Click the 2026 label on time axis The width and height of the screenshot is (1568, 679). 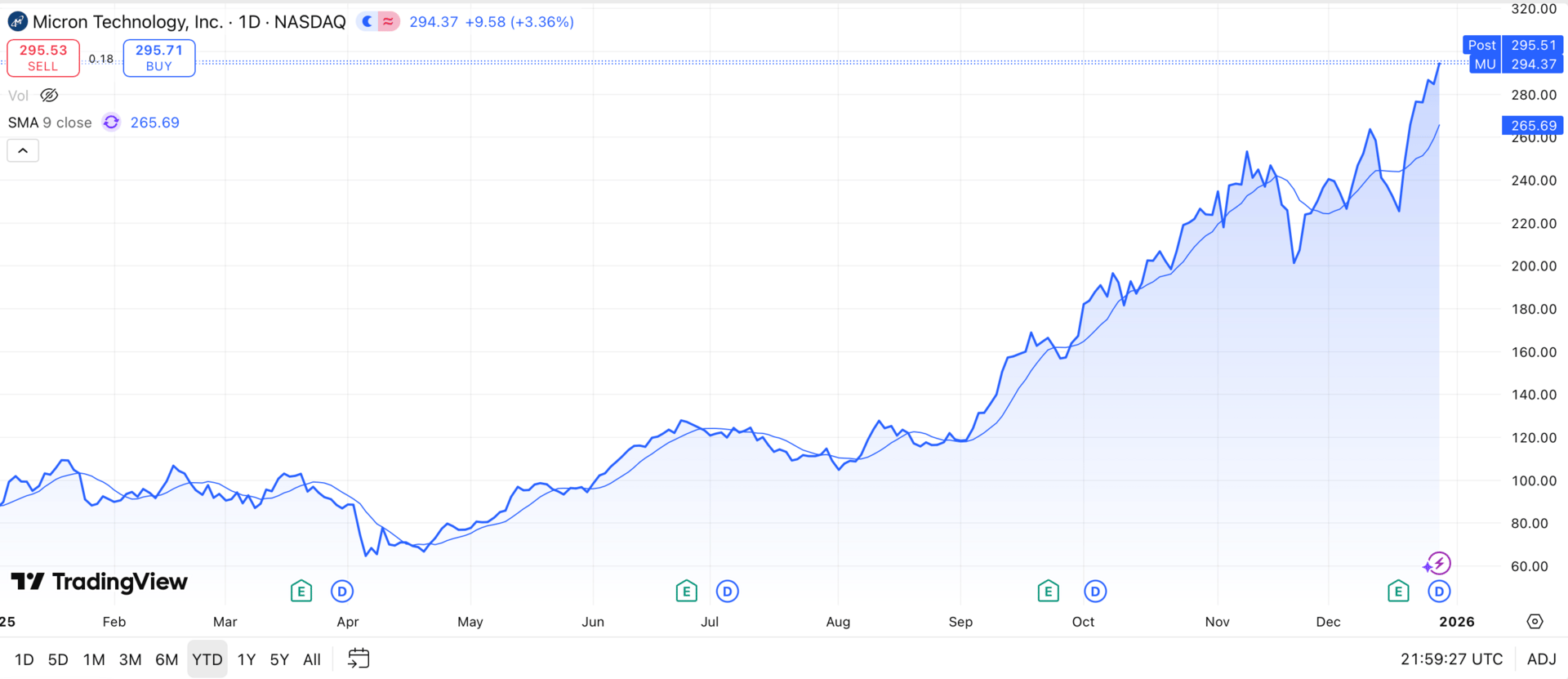coord(1457,622)
